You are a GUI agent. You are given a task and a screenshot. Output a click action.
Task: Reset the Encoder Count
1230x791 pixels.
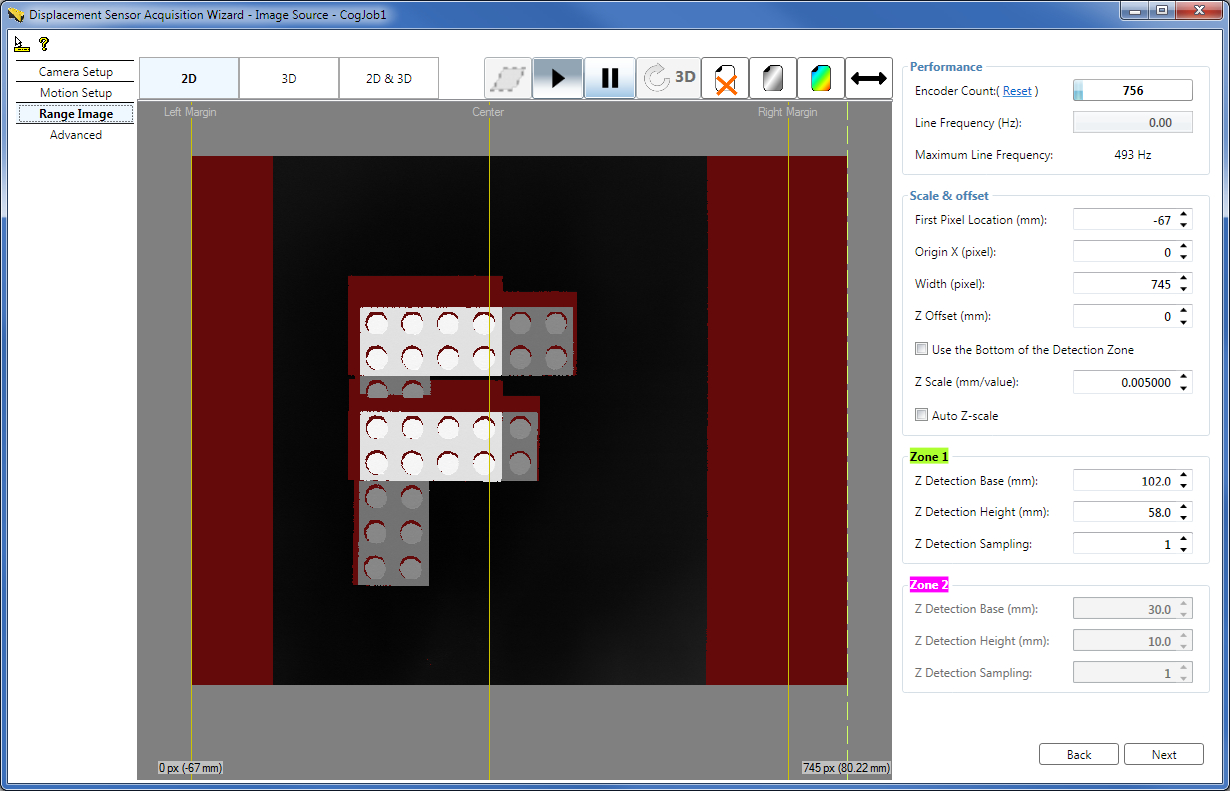1018,90
